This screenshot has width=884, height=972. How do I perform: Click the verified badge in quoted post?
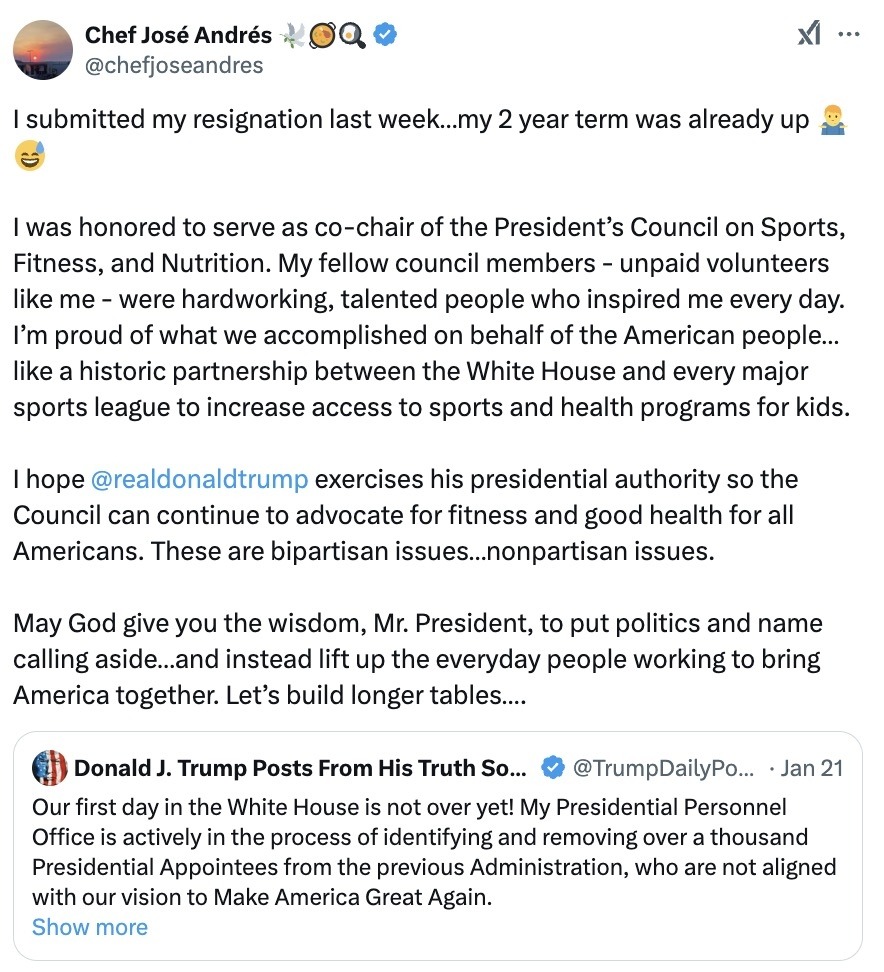coord(551,768)
